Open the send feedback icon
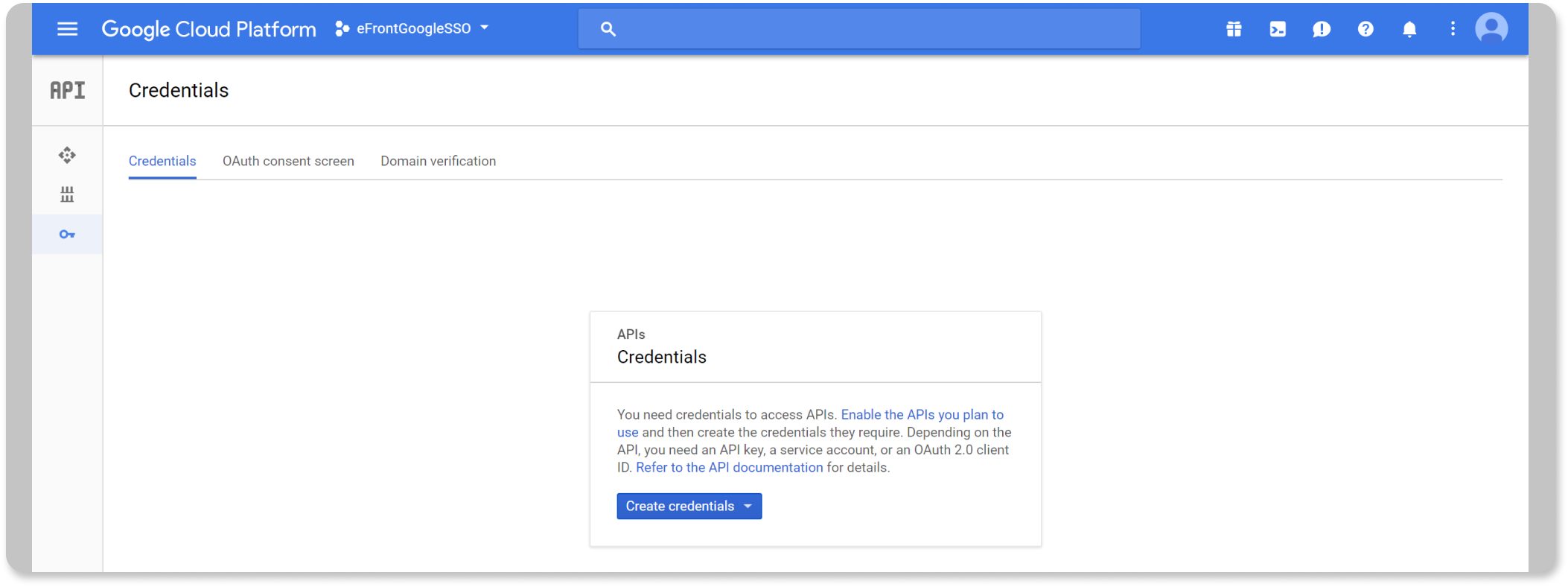 [1322, 29]
